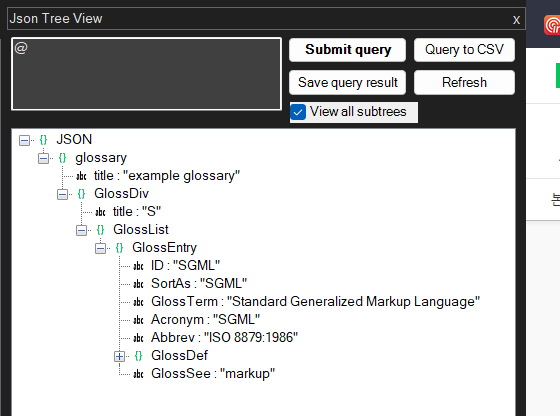Screen dimensions: 560x416
Task: Select the glossary tree item
Action: click(x=101, y=158)
